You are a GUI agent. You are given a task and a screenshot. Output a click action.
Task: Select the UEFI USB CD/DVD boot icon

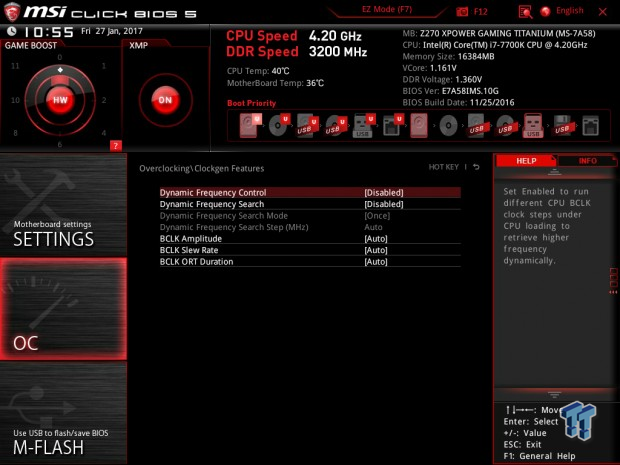pyautogui.click(x=336, y=126)
